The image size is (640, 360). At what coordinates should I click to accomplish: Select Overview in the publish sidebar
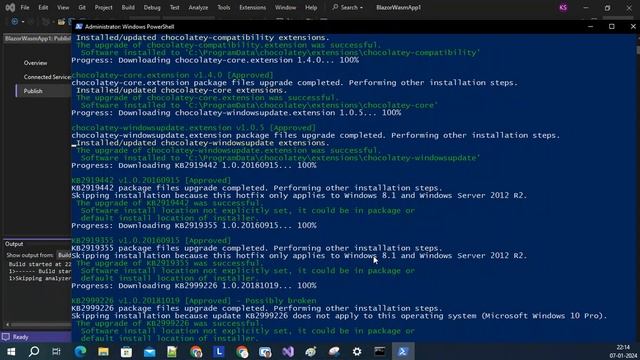tap(36, 63)
